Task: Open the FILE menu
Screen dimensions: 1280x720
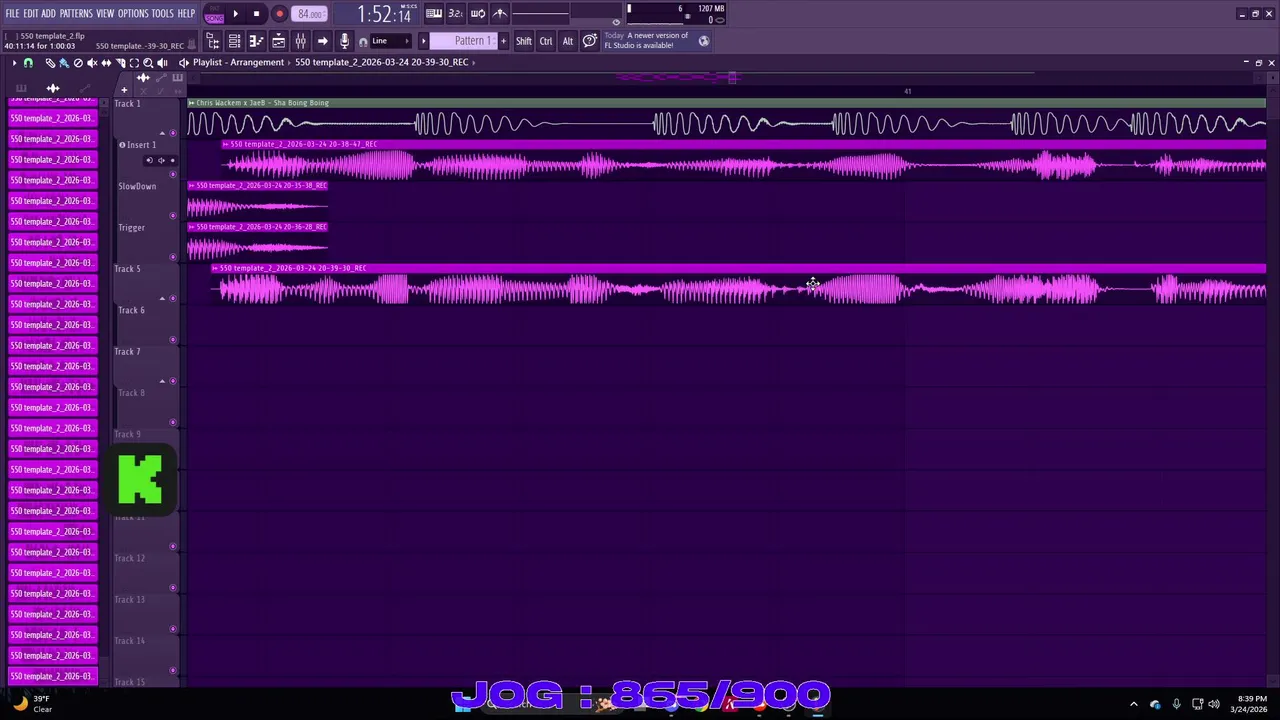Action: pyautogui.click(x=12, y=14)
